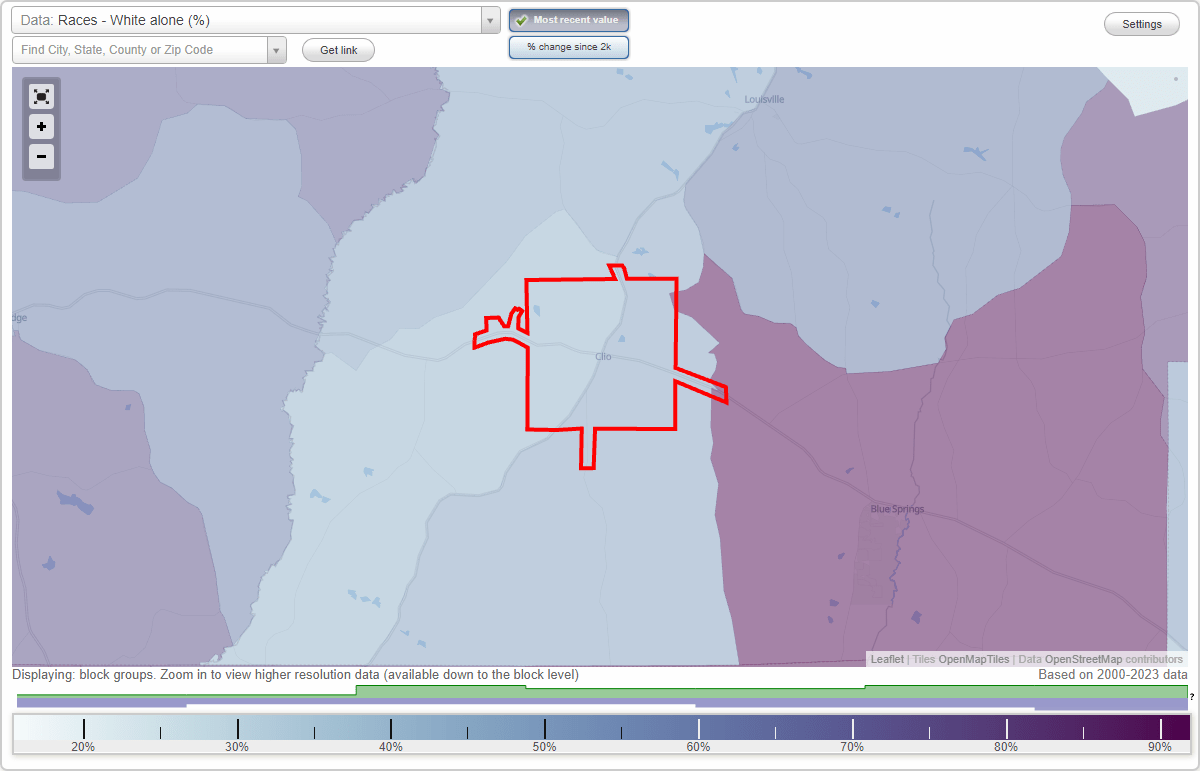
Task: Open the Find City dropdown arrow
Action: (x=277, y=49)
